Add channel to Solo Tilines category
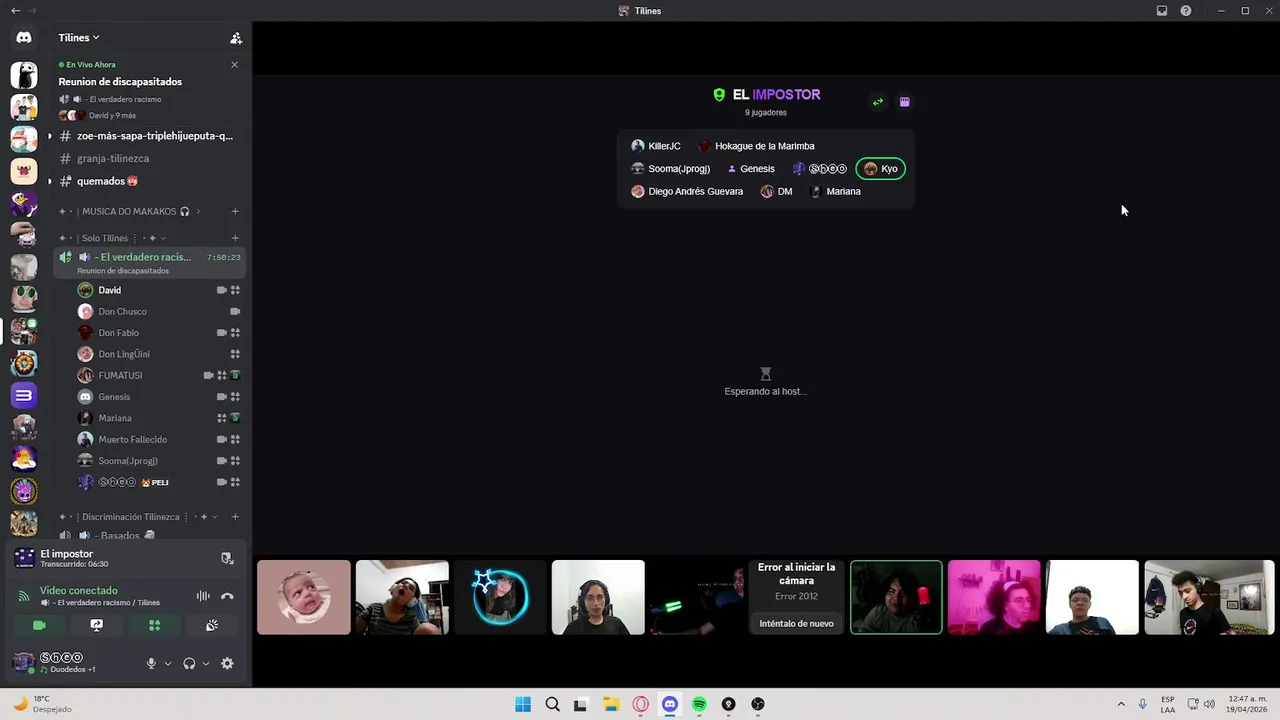The height and width of the screenshot is (720, 1280). [x=235, y=238]
